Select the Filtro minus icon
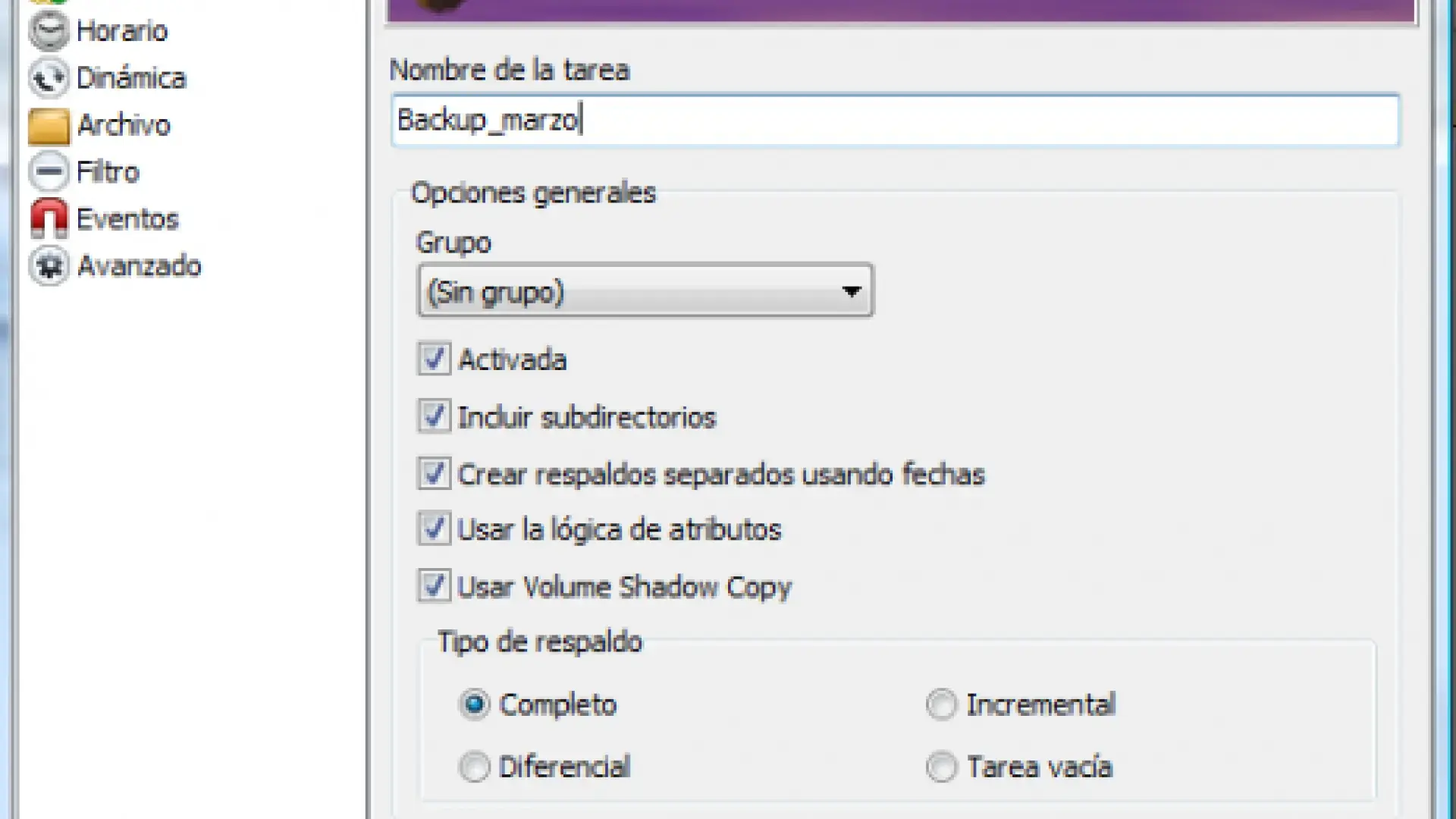 tap(49, 171)
